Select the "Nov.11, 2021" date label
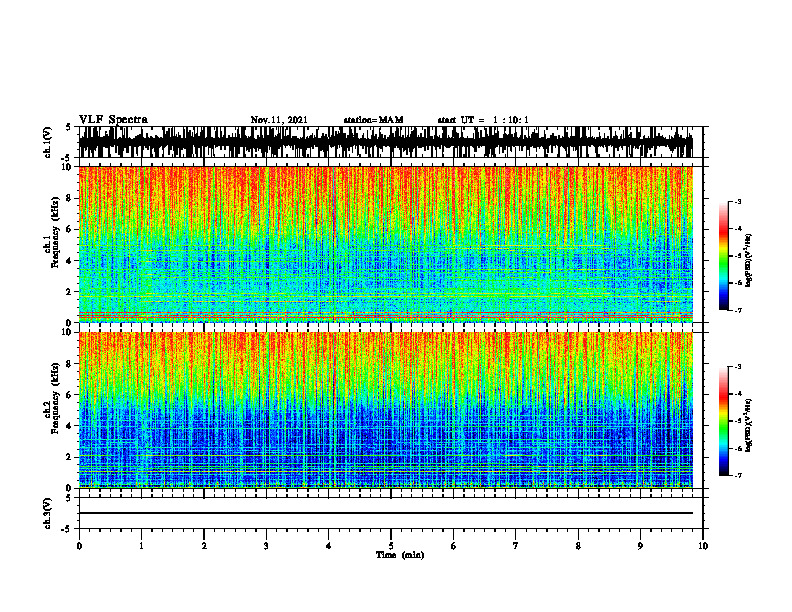 click(279, 120)
